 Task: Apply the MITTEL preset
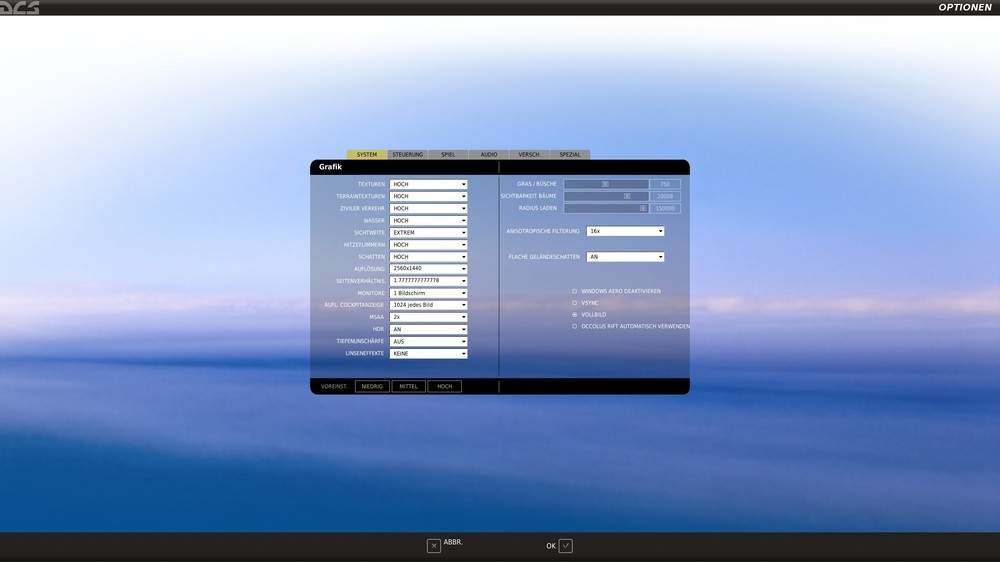point(408,387)
